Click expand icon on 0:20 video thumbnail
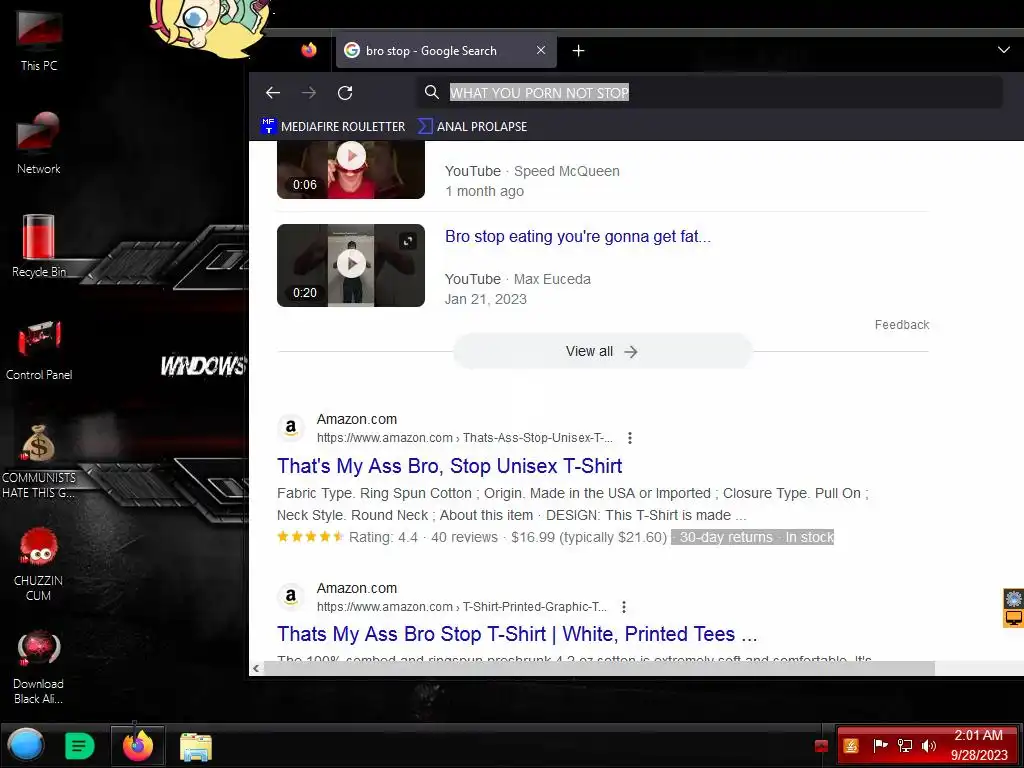 pos(408,241)
